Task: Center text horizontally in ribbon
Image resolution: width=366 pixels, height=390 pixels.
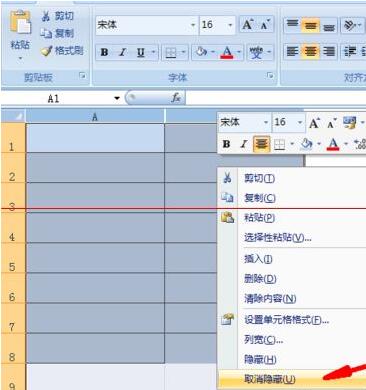Action: [311, 52]
